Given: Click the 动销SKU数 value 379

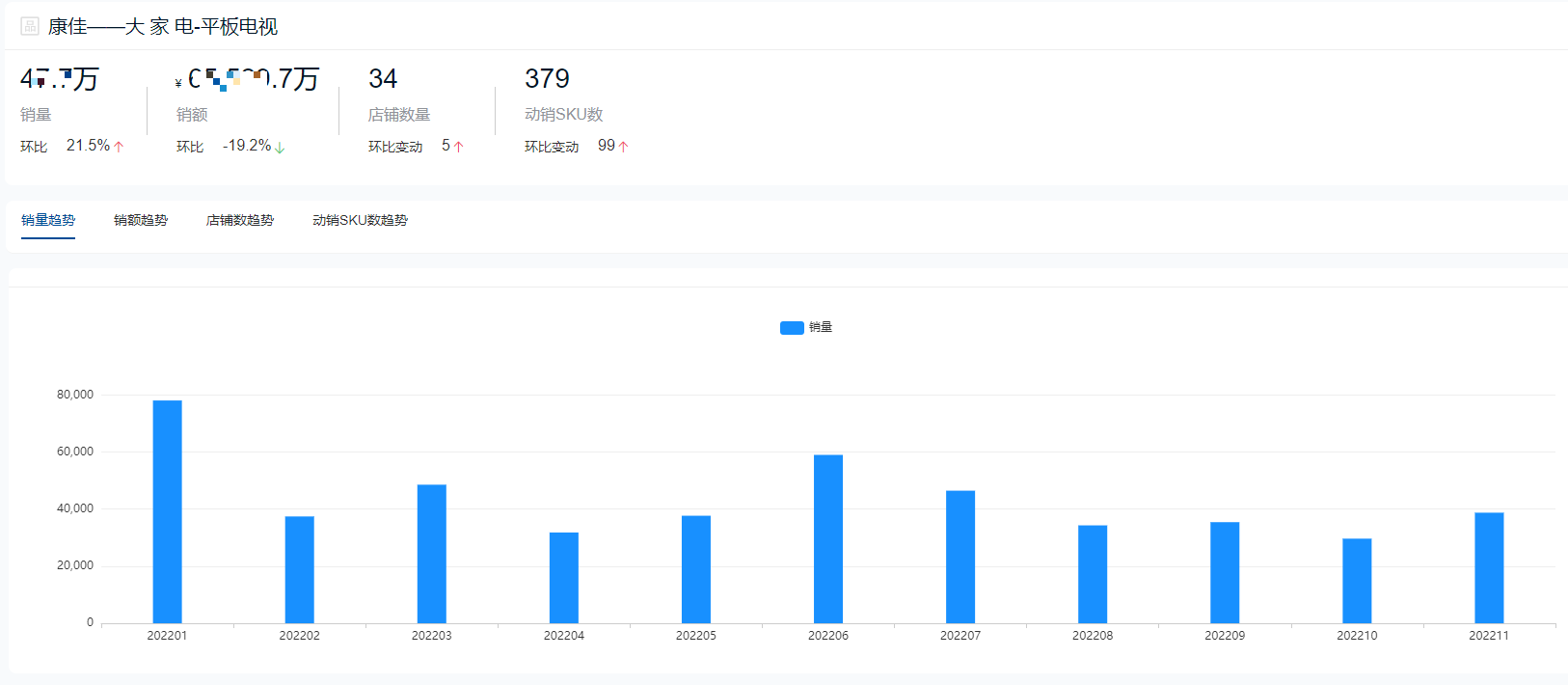Looking at the screenshot, I should click(x=547, y=78).
